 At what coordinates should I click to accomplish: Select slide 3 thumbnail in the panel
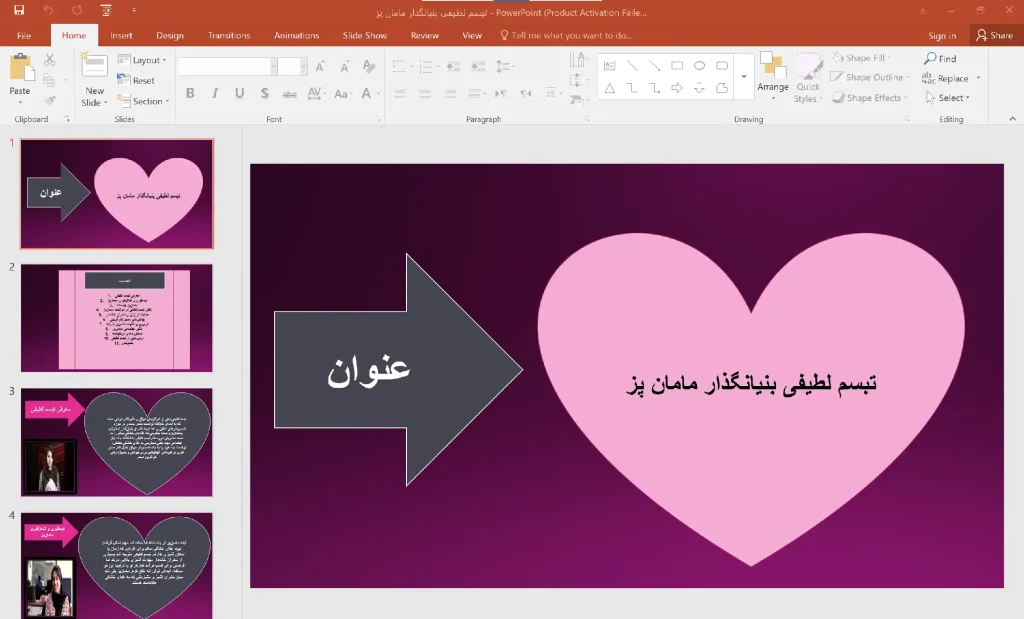(x=115, y=440)
